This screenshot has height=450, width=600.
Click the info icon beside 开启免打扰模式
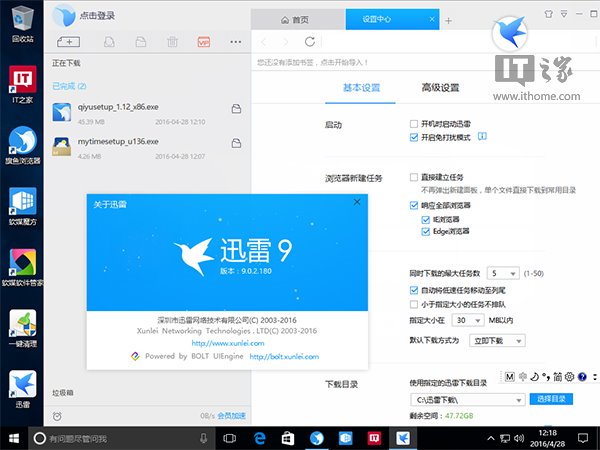coord(483,136)
